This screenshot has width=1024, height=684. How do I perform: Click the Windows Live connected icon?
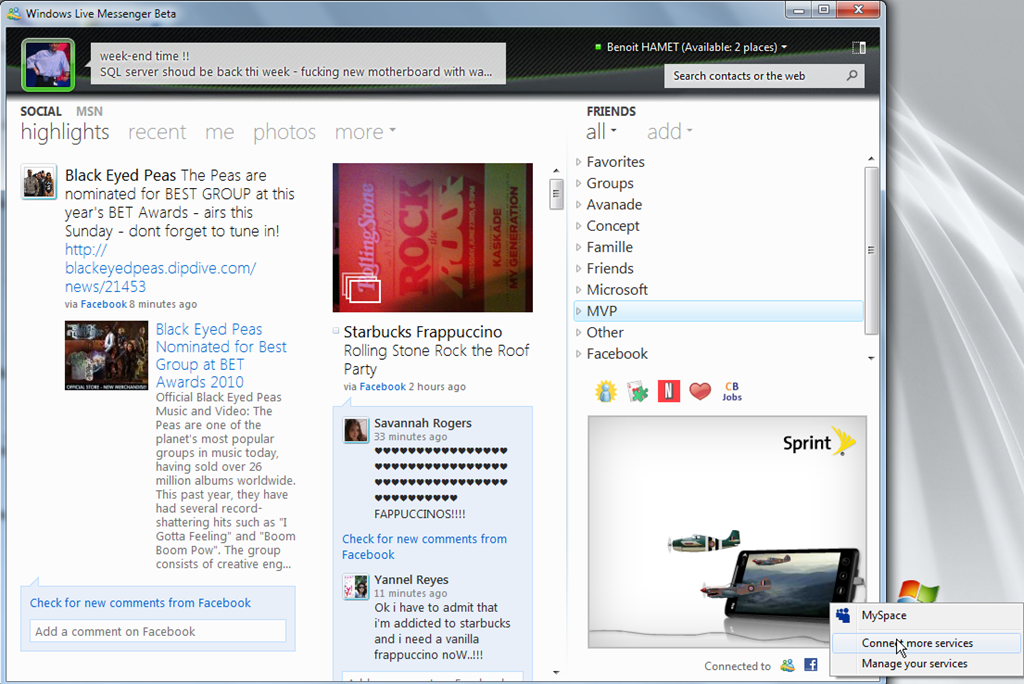788,665
